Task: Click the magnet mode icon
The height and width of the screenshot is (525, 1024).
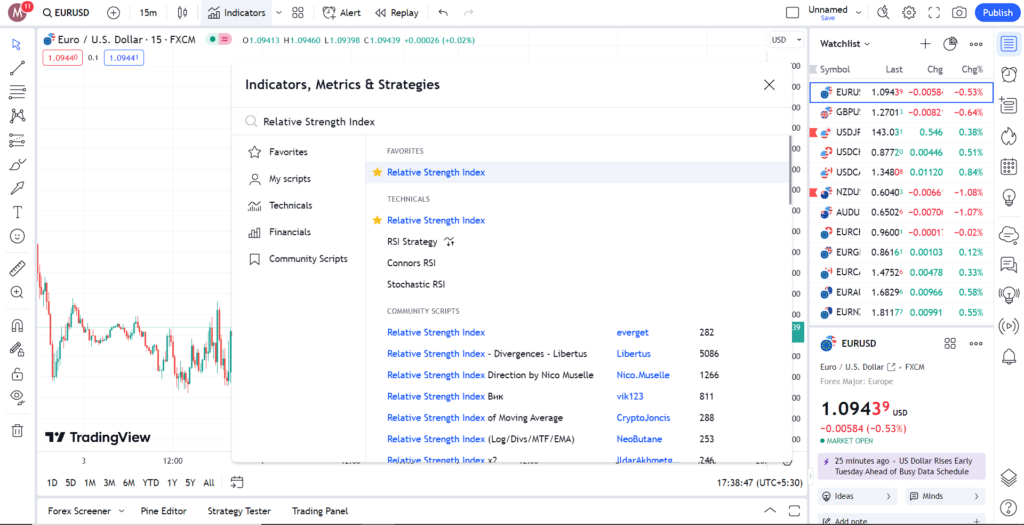Action: [x=17, y=325]
